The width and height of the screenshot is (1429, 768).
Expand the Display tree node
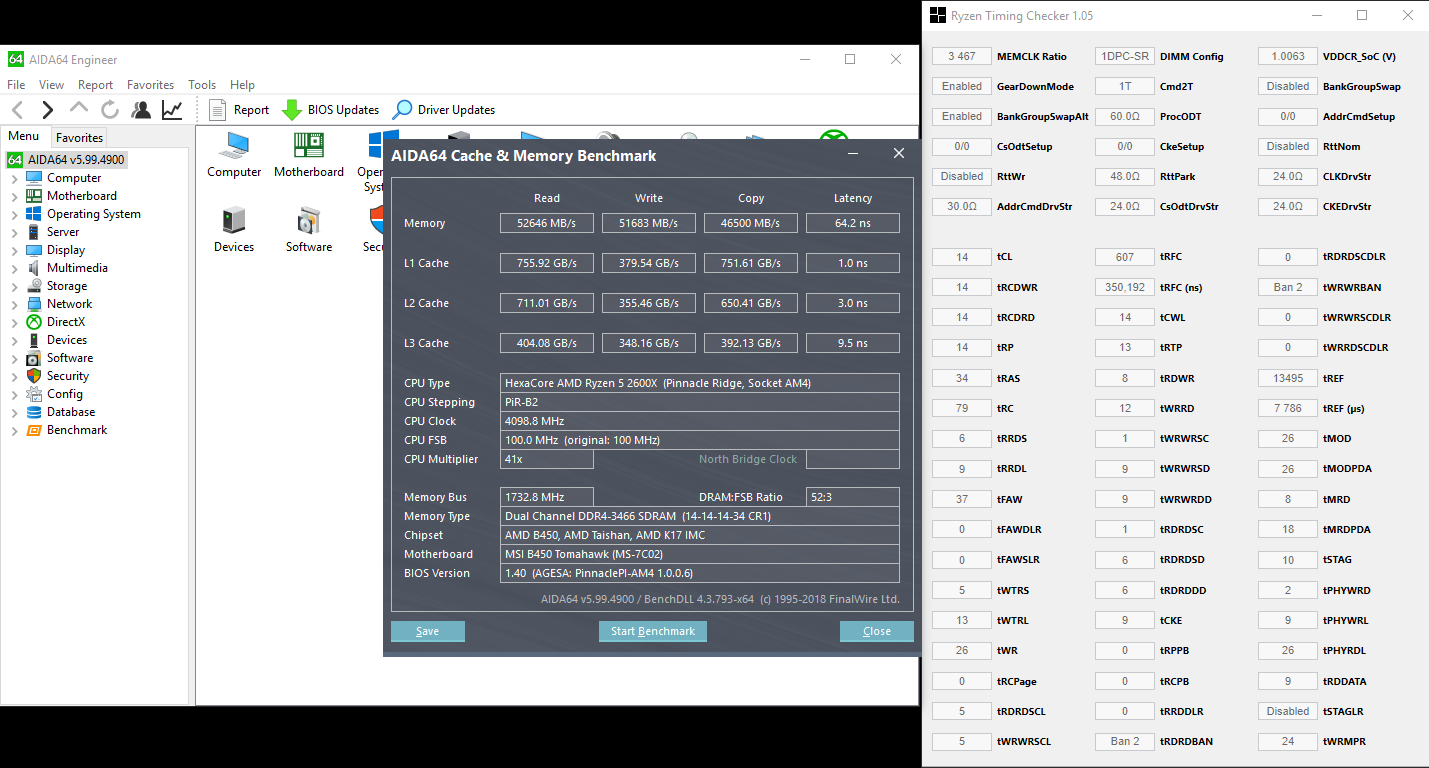pos(14,250)
